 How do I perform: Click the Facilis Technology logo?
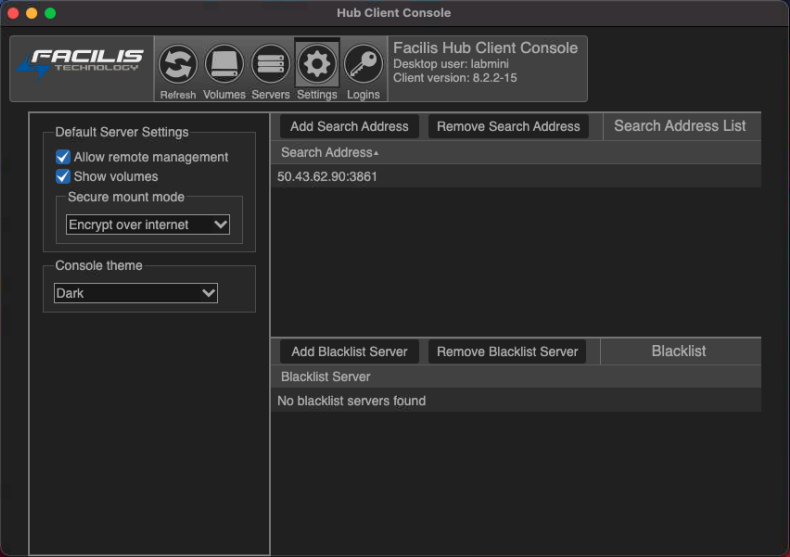pos(81,65)
